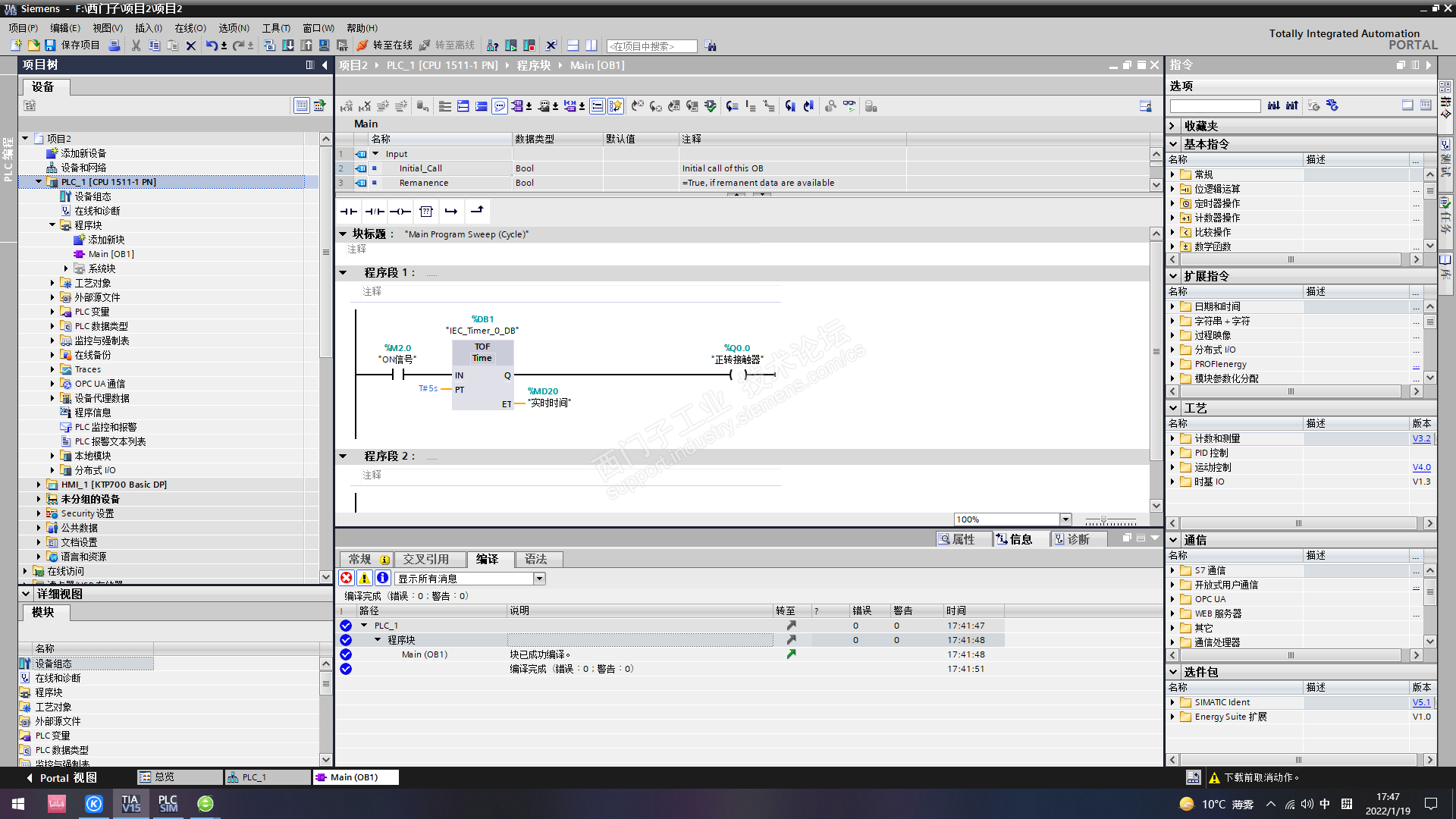
Task: Click the V3.2 version link
Action: [x=1421, y=438]
